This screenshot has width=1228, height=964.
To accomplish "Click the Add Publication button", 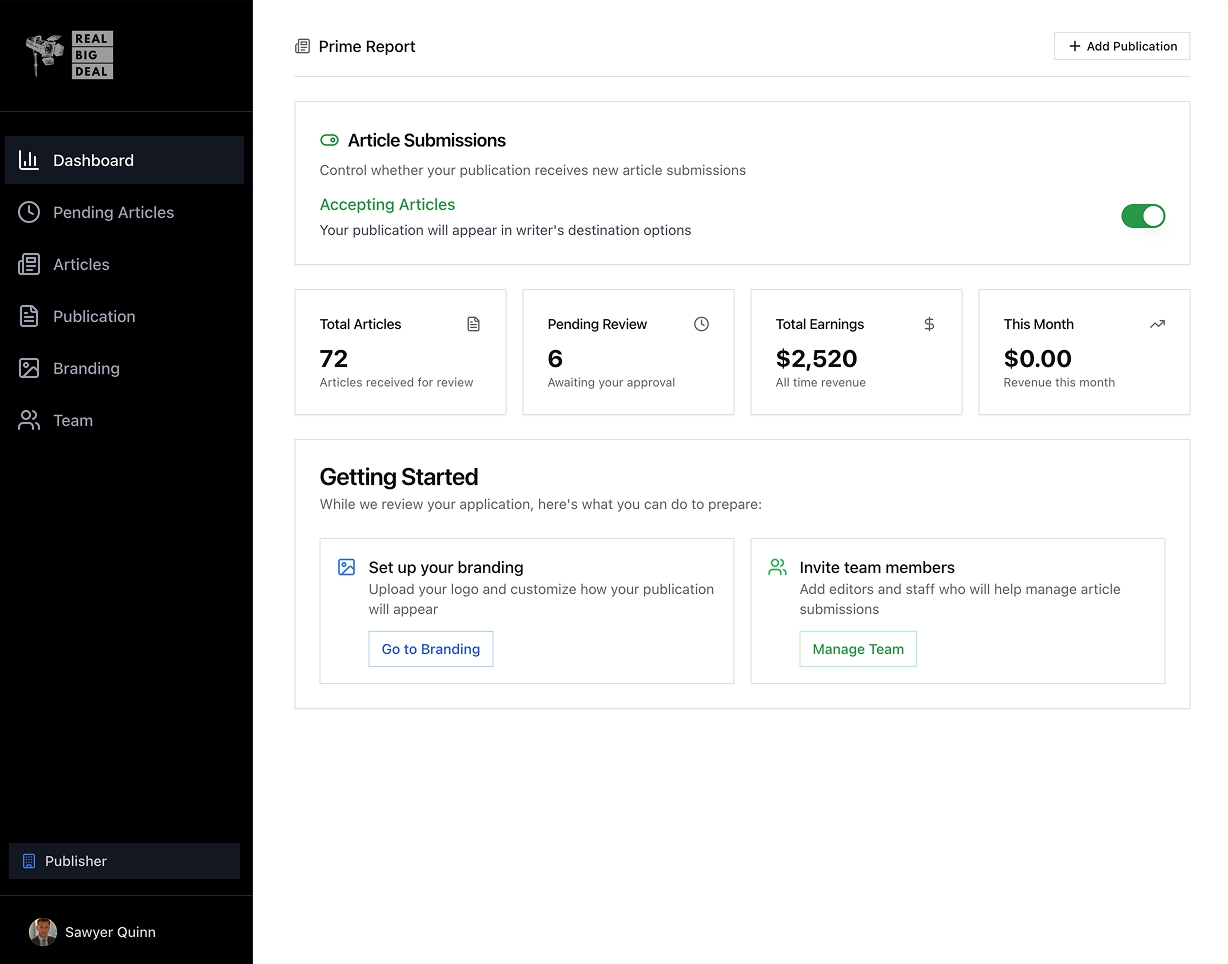I will 1122,46.
